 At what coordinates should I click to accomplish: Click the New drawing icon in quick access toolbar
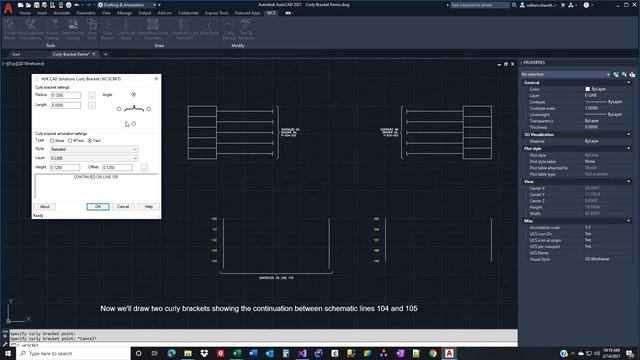point(20,5)
